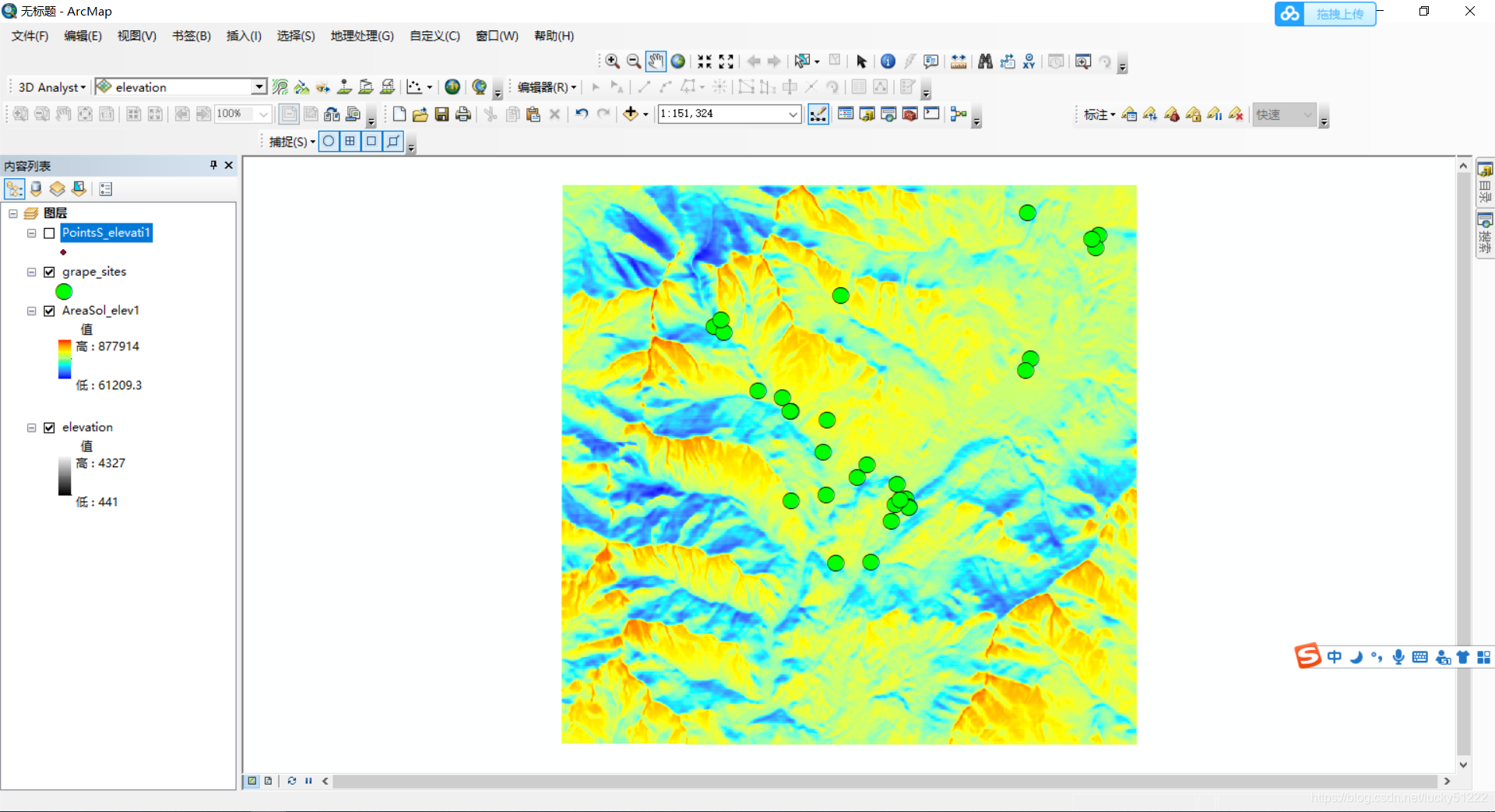Toggle Vertex Snapping square button
1495x812 pixels.
click(371, 141)
